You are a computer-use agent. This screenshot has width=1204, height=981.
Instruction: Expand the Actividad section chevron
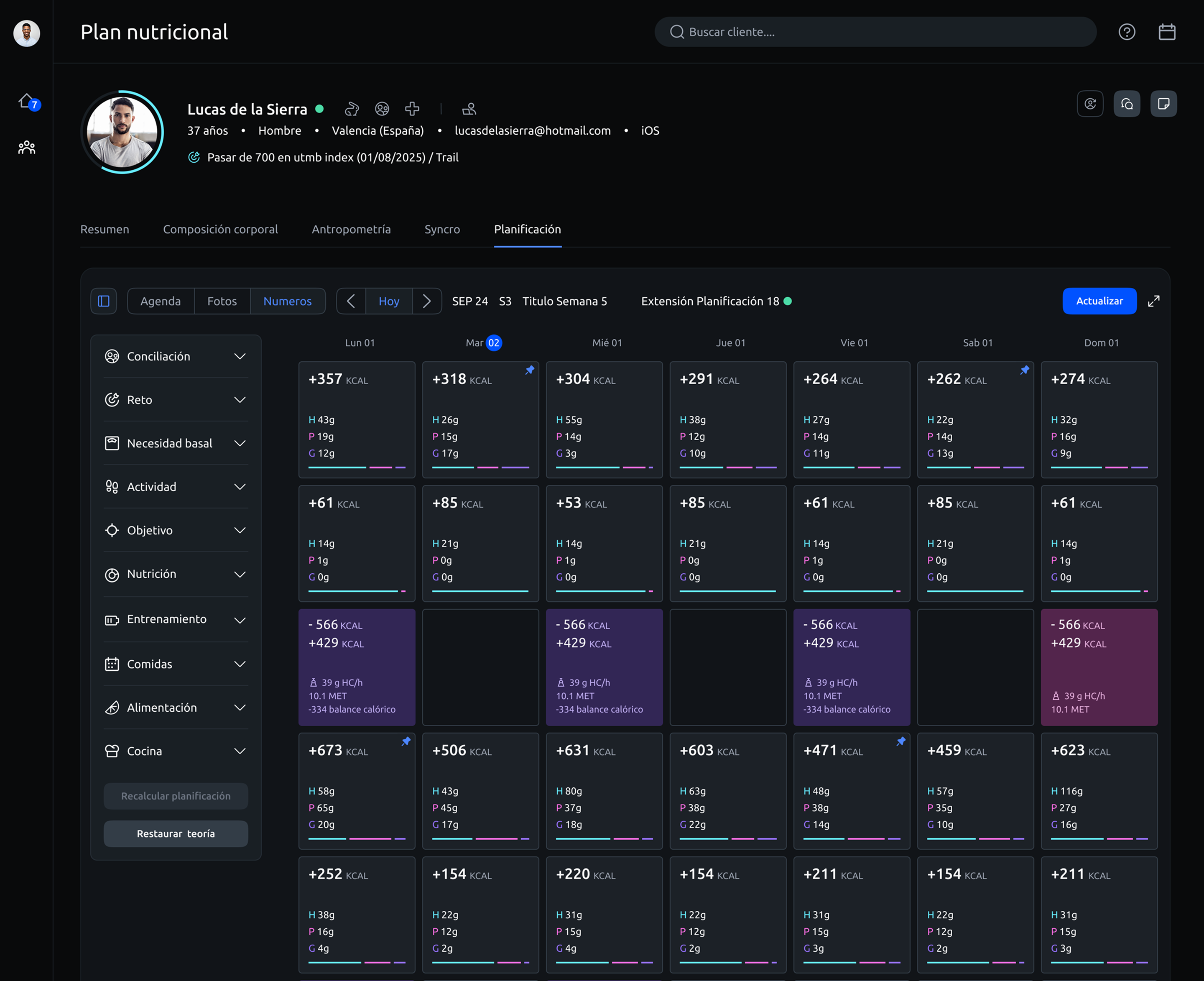tap(240, 487)
